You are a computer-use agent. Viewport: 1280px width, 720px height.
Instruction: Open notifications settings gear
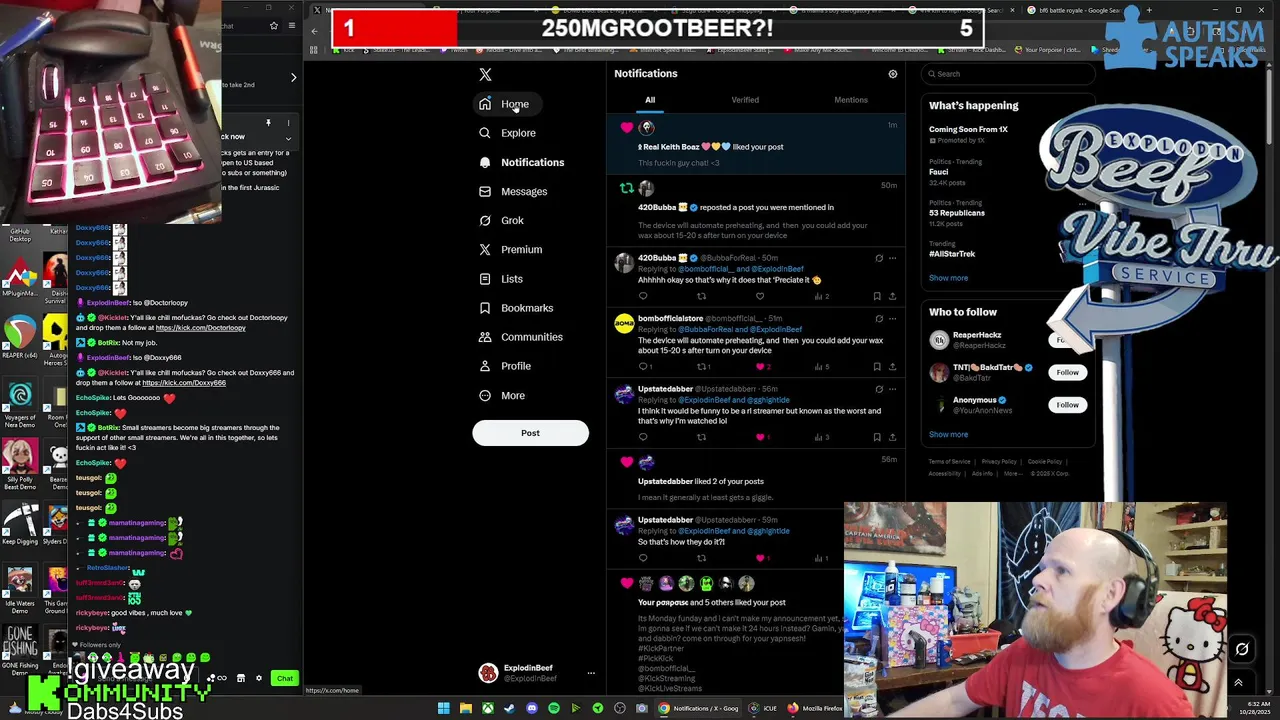click(893, 74)
